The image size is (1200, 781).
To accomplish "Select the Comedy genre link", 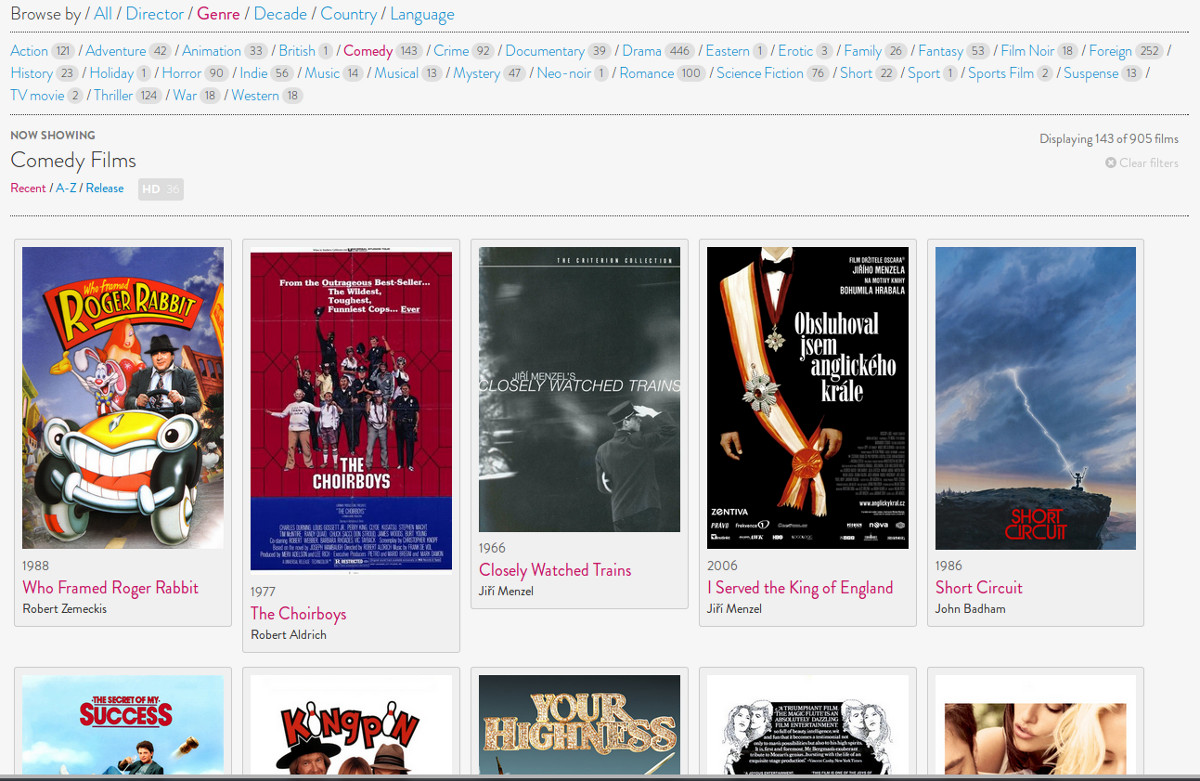I will (x=368, y=51).
